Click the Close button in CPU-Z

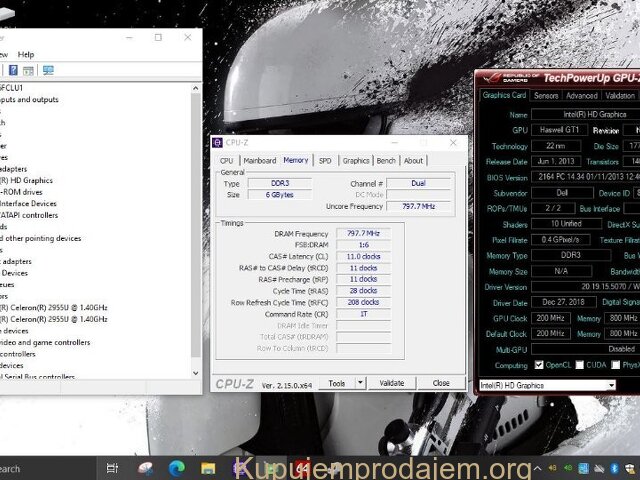point(440,383)
